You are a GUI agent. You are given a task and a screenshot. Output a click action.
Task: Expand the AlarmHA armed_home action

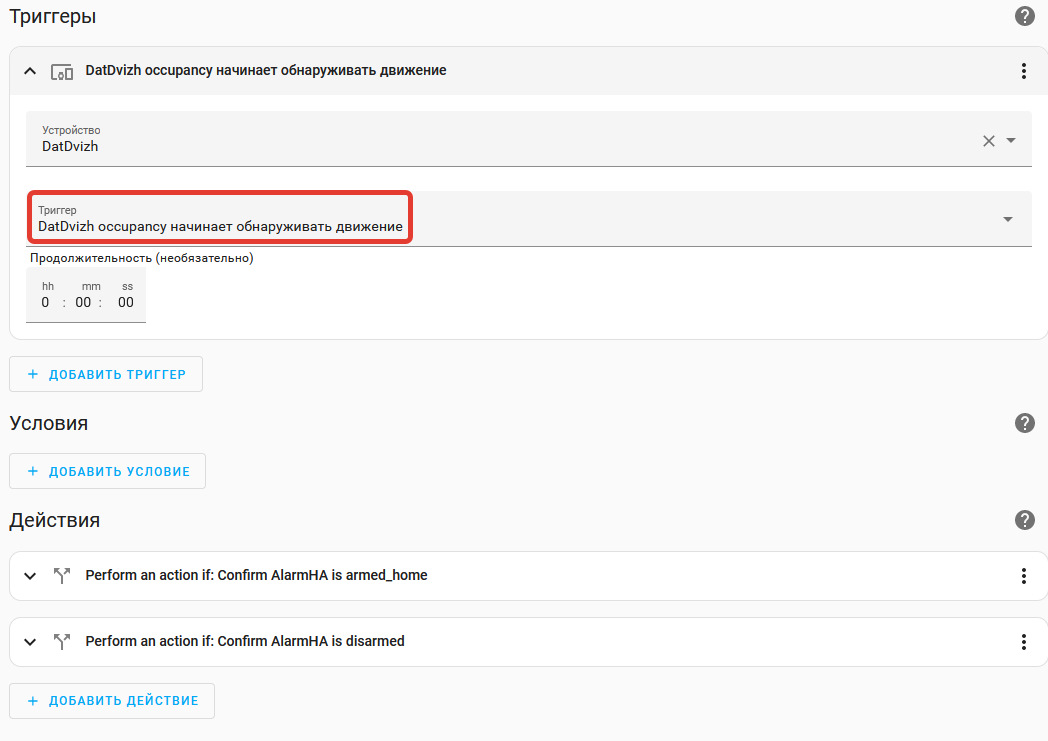tap(30, 576)
